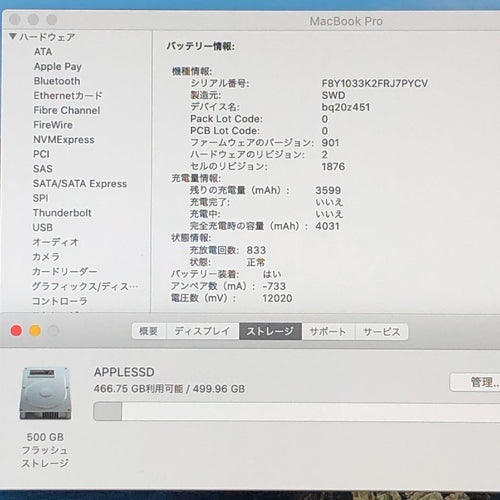The width and height of the screenshot is (500, 500).
Task: Click the 充電量情報 section label
Action: click(x=196, y=178)
